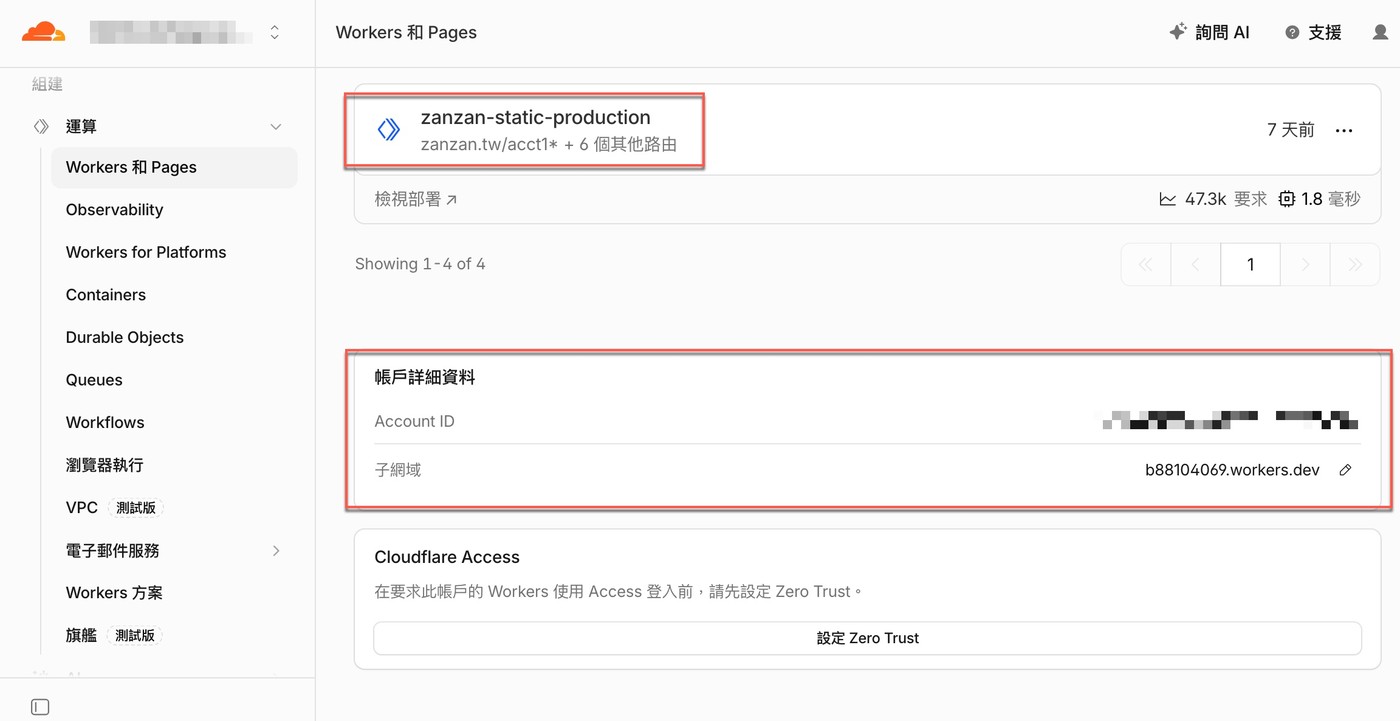1400x721 pixels.
Task: Go to the previous results page
Action: coord(1196,265)
